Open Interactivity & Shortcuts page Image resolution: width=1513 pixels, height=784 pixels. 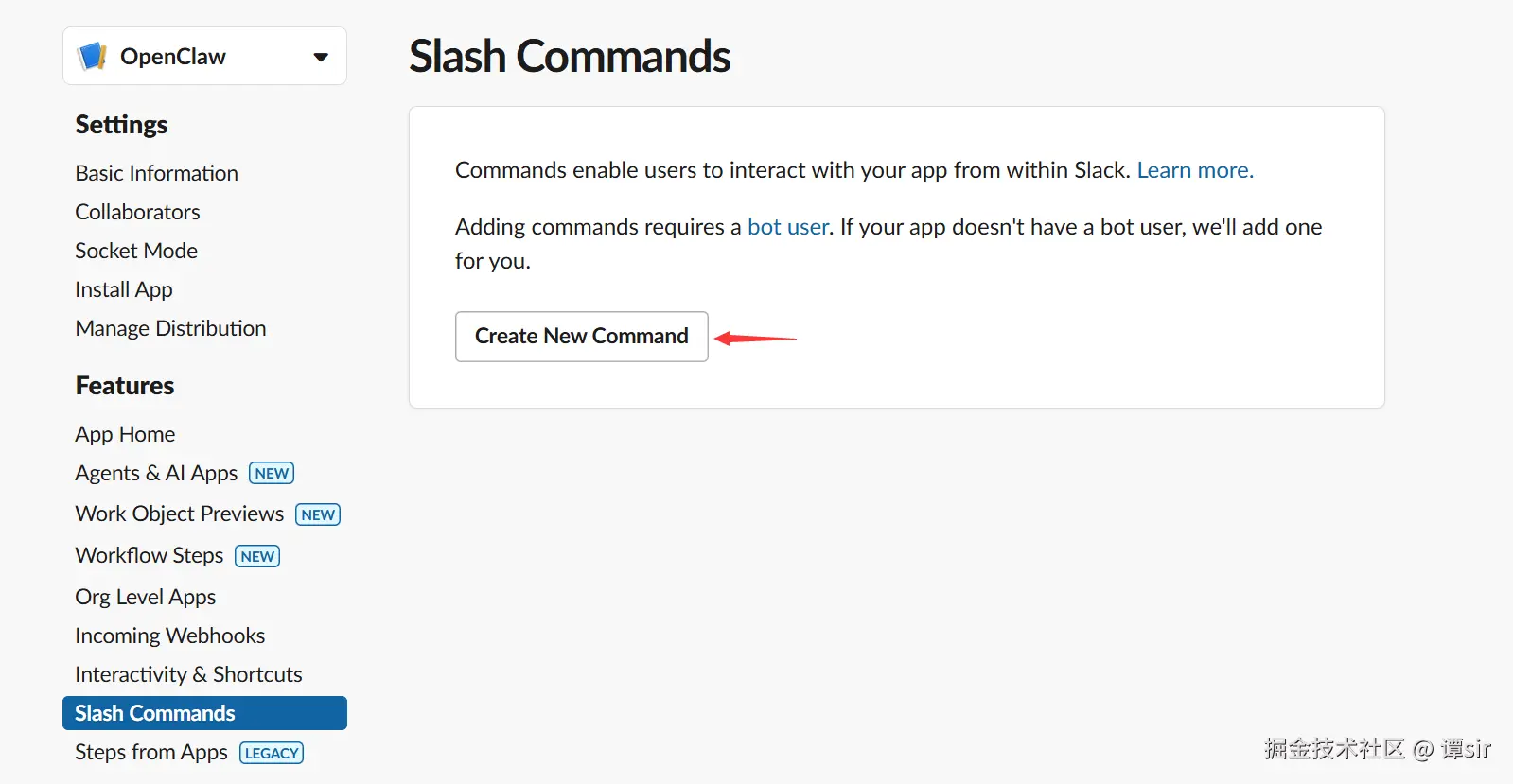pos(188,674)
